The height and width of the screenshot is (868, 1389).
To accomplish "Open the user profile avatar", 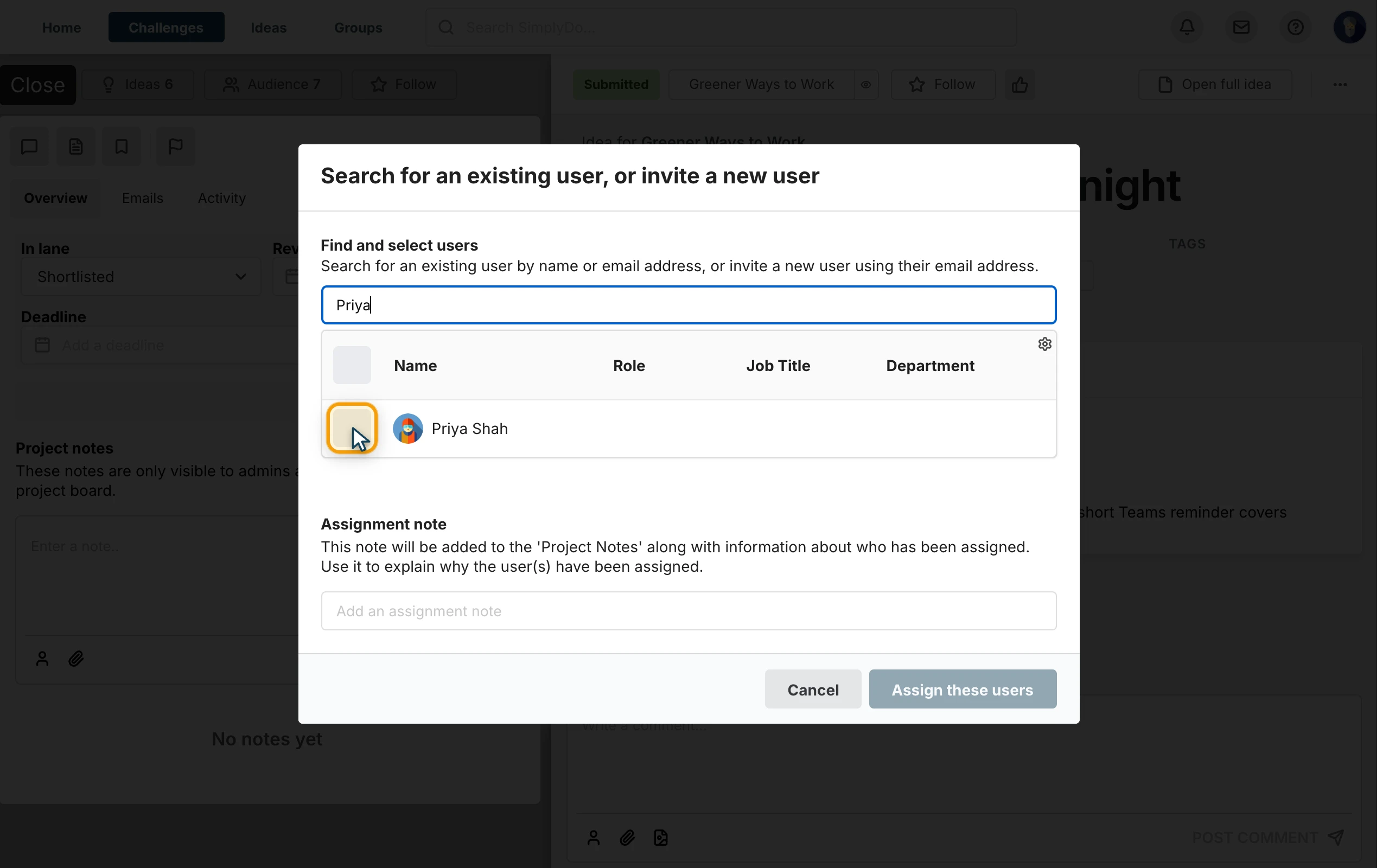I will click(1349, 27).
